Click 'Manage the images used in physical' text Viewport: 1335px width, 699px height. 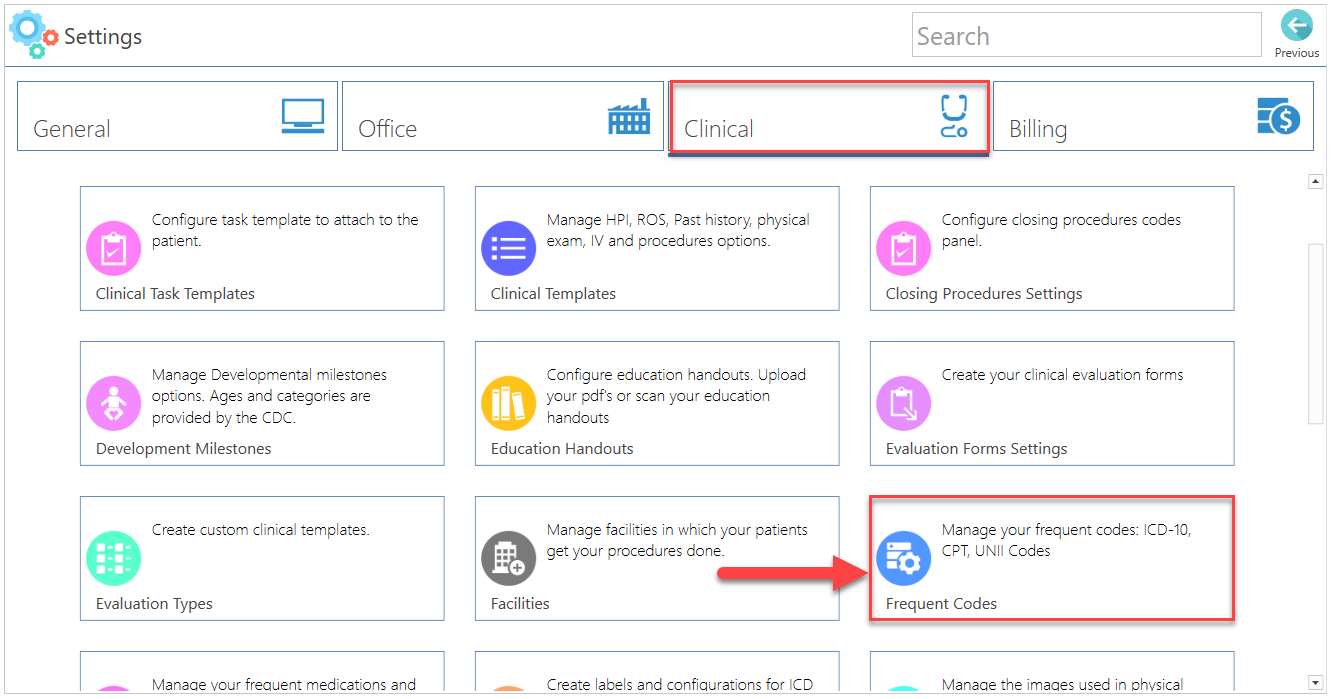coord(1062,685)
